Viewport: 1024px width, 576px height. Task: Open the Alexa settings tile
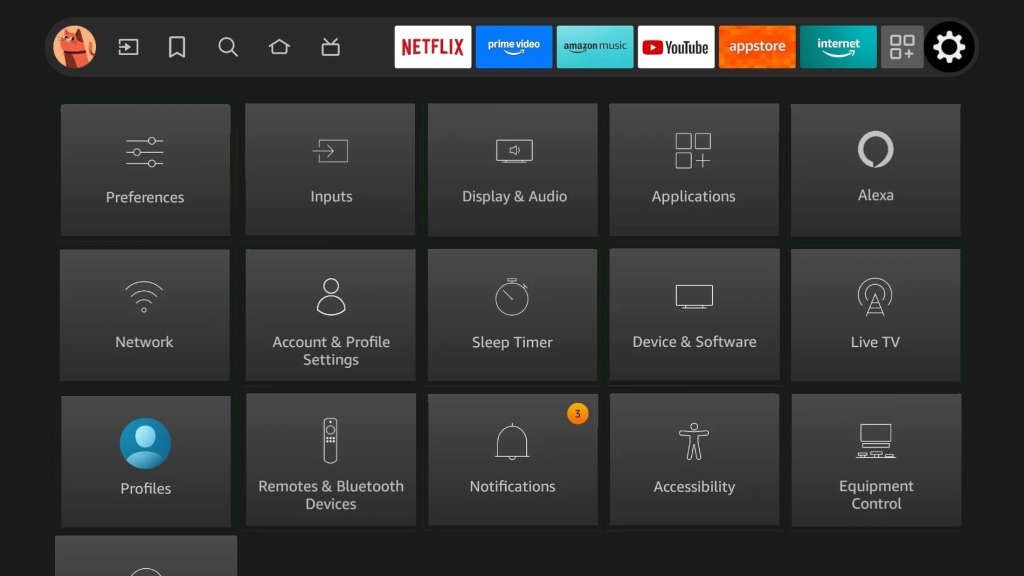(876, 170)
